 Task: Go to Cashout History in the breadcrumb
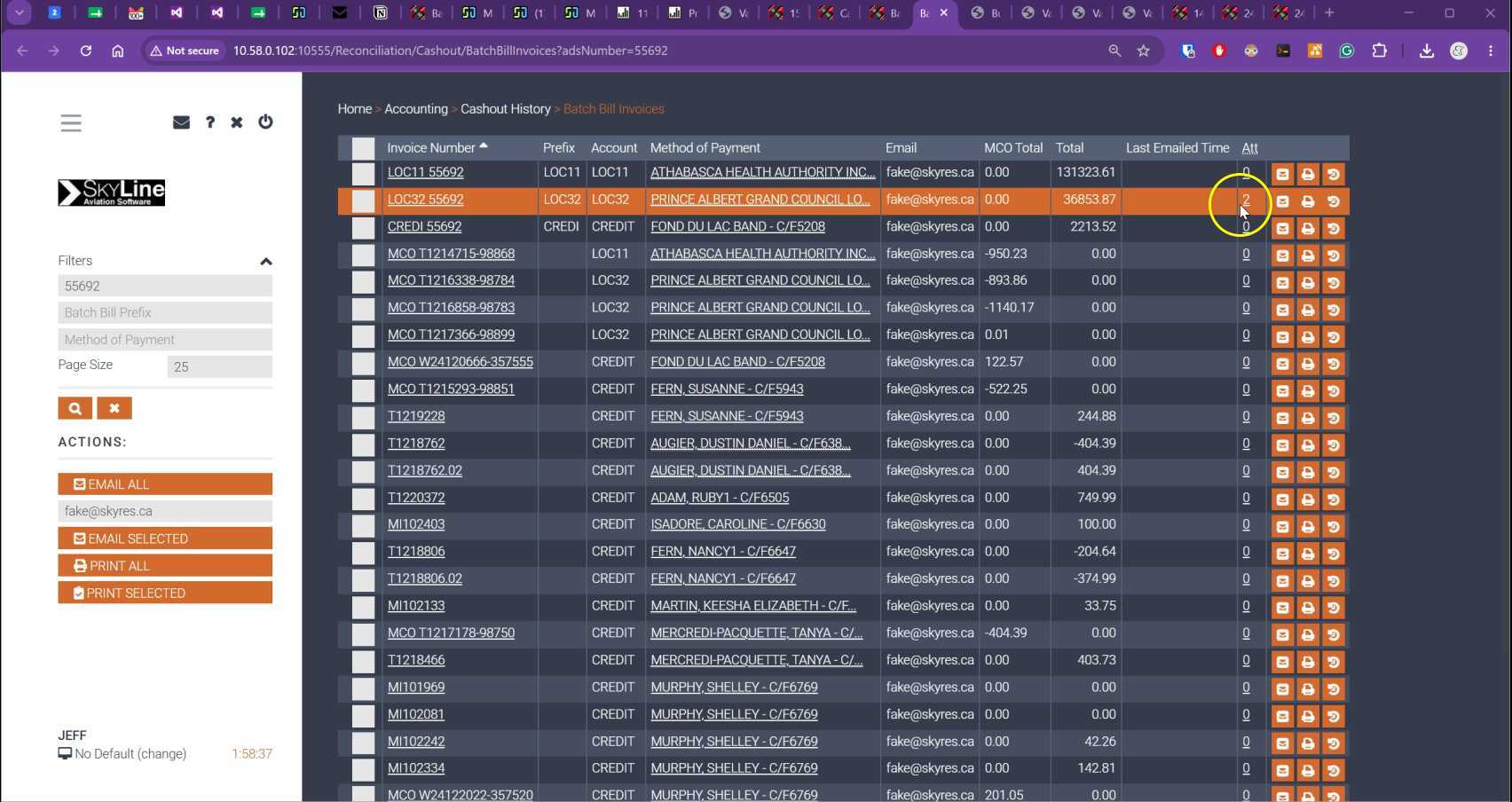(505, 109)
